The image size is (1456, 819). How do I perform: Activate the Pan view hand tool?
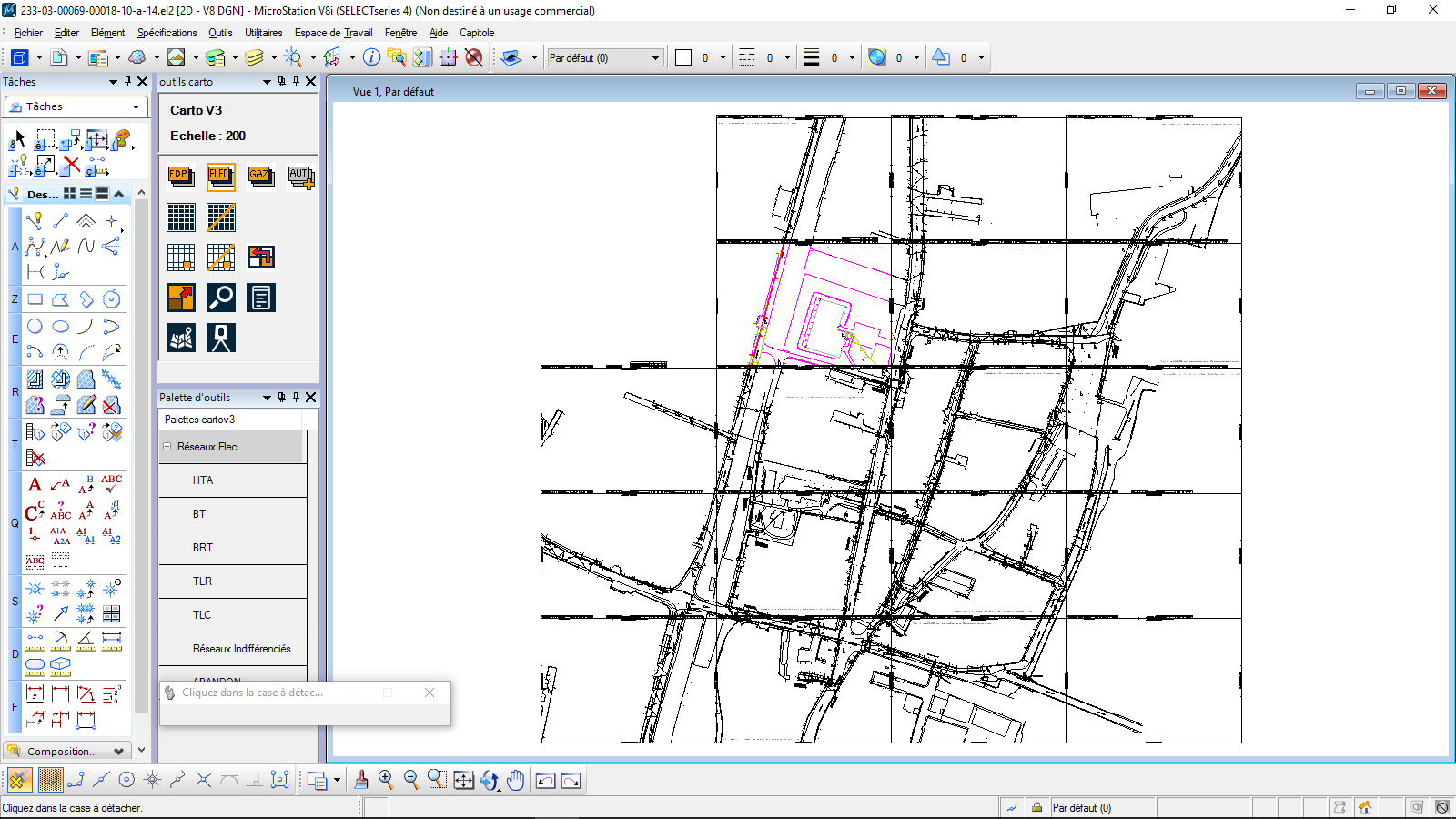[516, 780]
